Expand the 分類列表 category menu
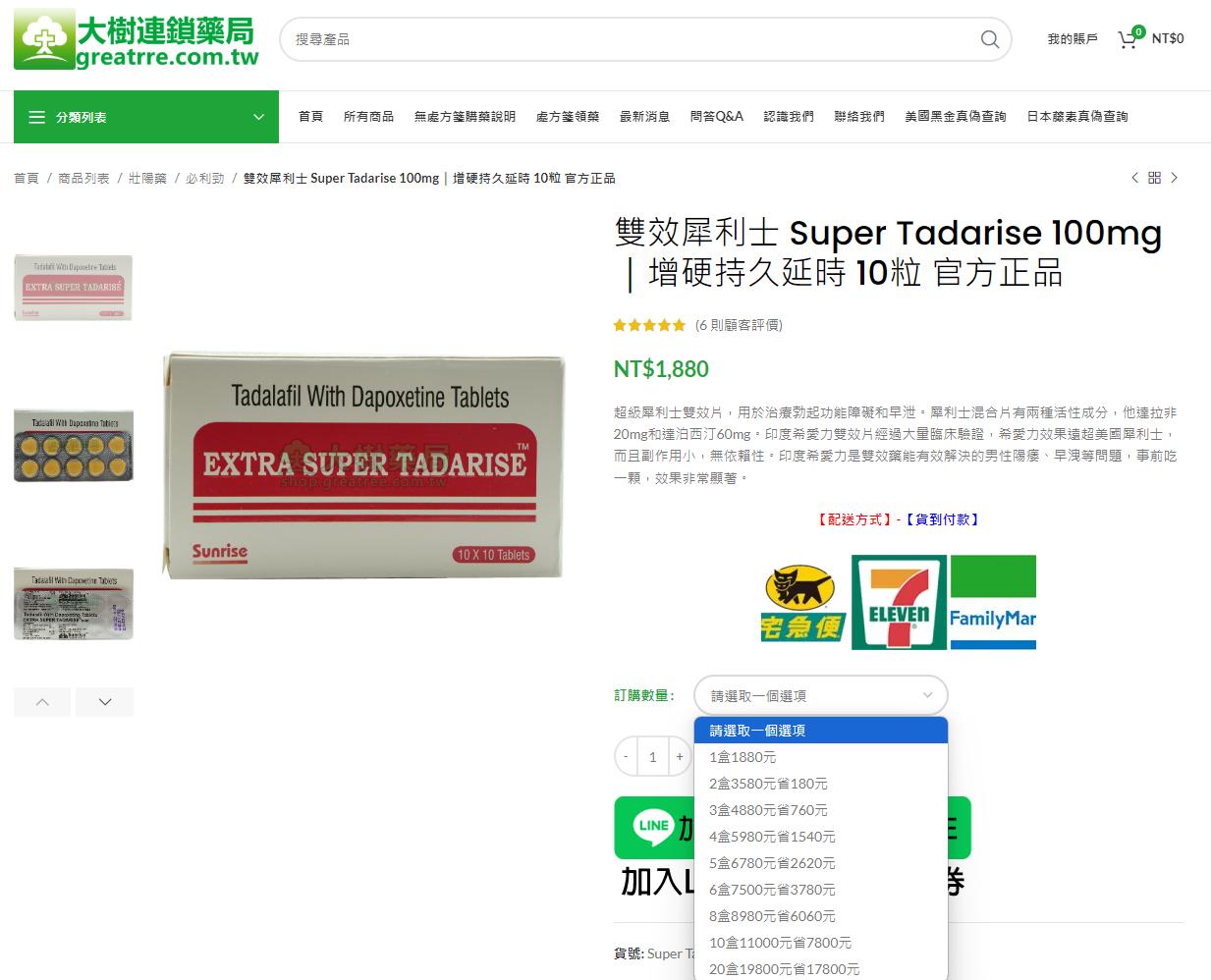The width and height of the screenshot is (1211, 980). [x=146, y=117]
